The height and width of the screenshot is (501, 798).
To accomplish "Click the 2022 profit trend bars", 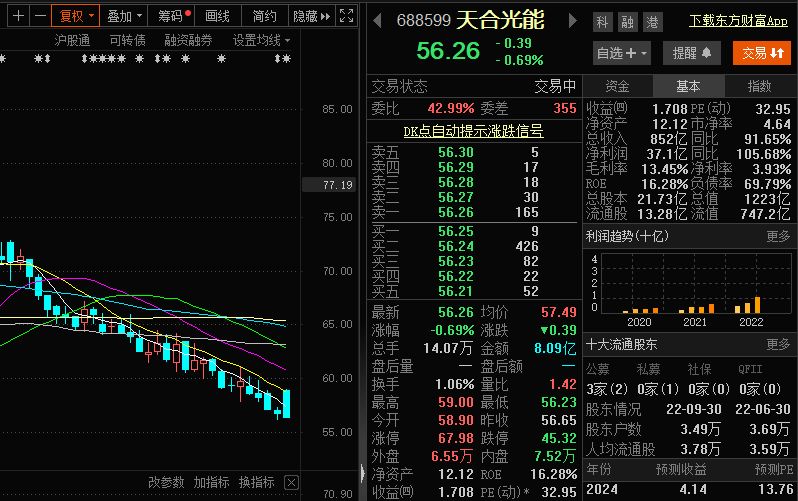I will pos(748,305).
